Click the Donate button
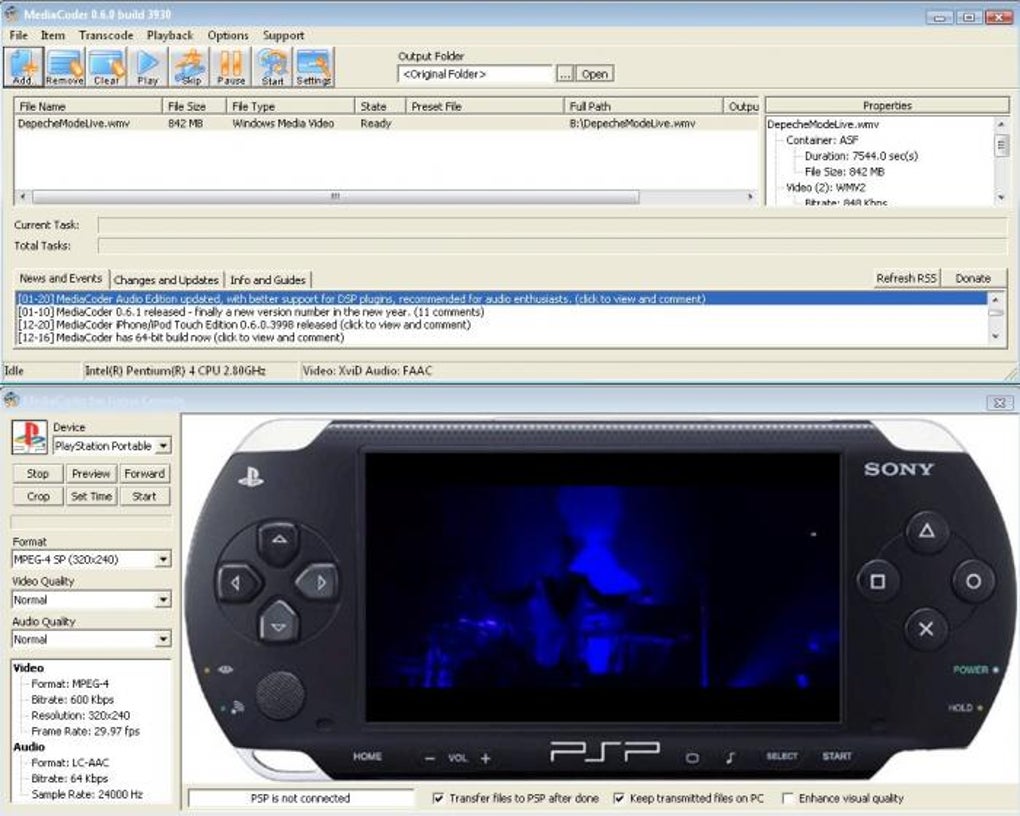1020x816 pixels. [x=973, y=278]
